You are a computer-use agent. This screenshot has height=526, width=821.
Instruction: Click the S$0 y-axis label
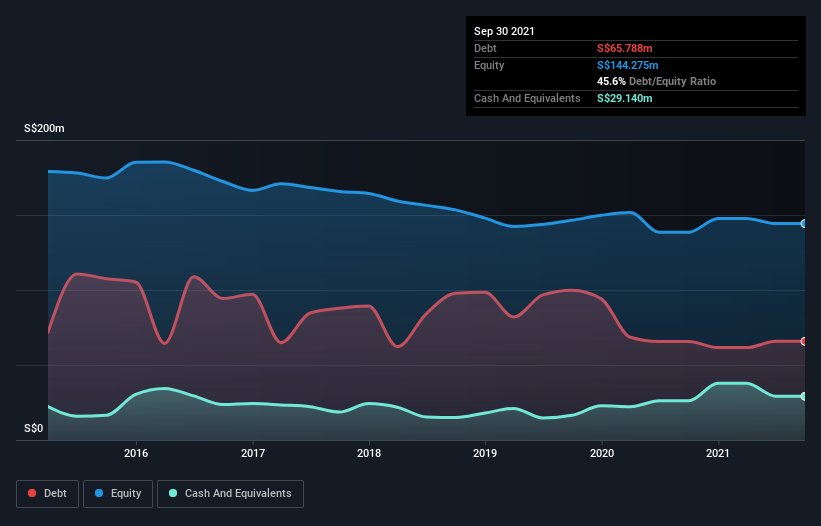pos(34,429)
